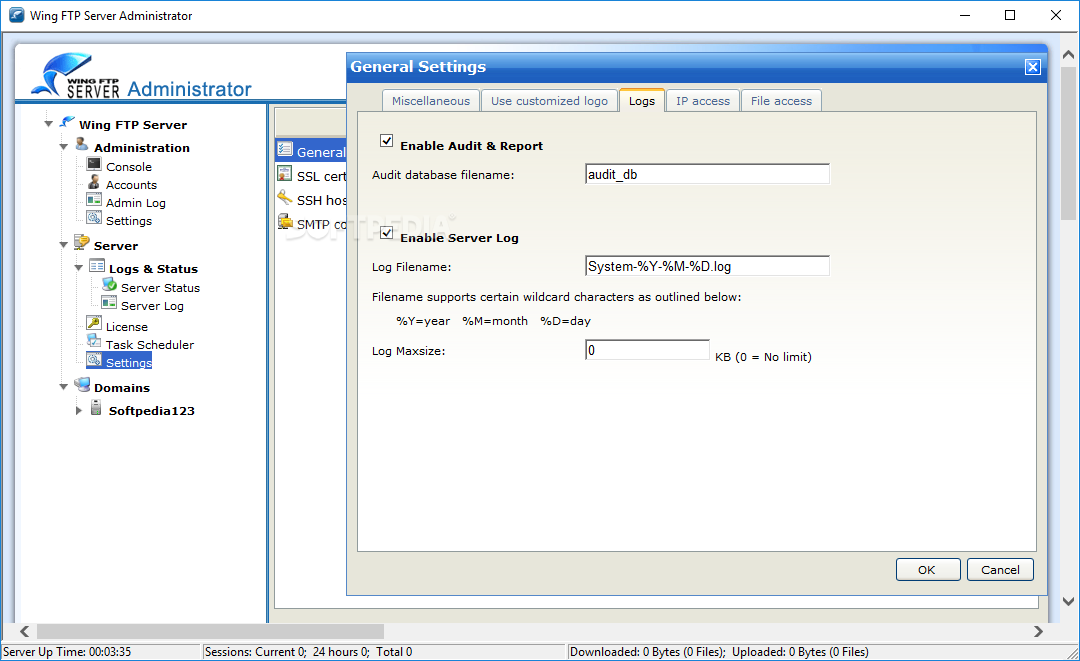This screenshot has height=661, width=1080.
Task: Click the Server Up Time status text
Action: coord(67,651)
